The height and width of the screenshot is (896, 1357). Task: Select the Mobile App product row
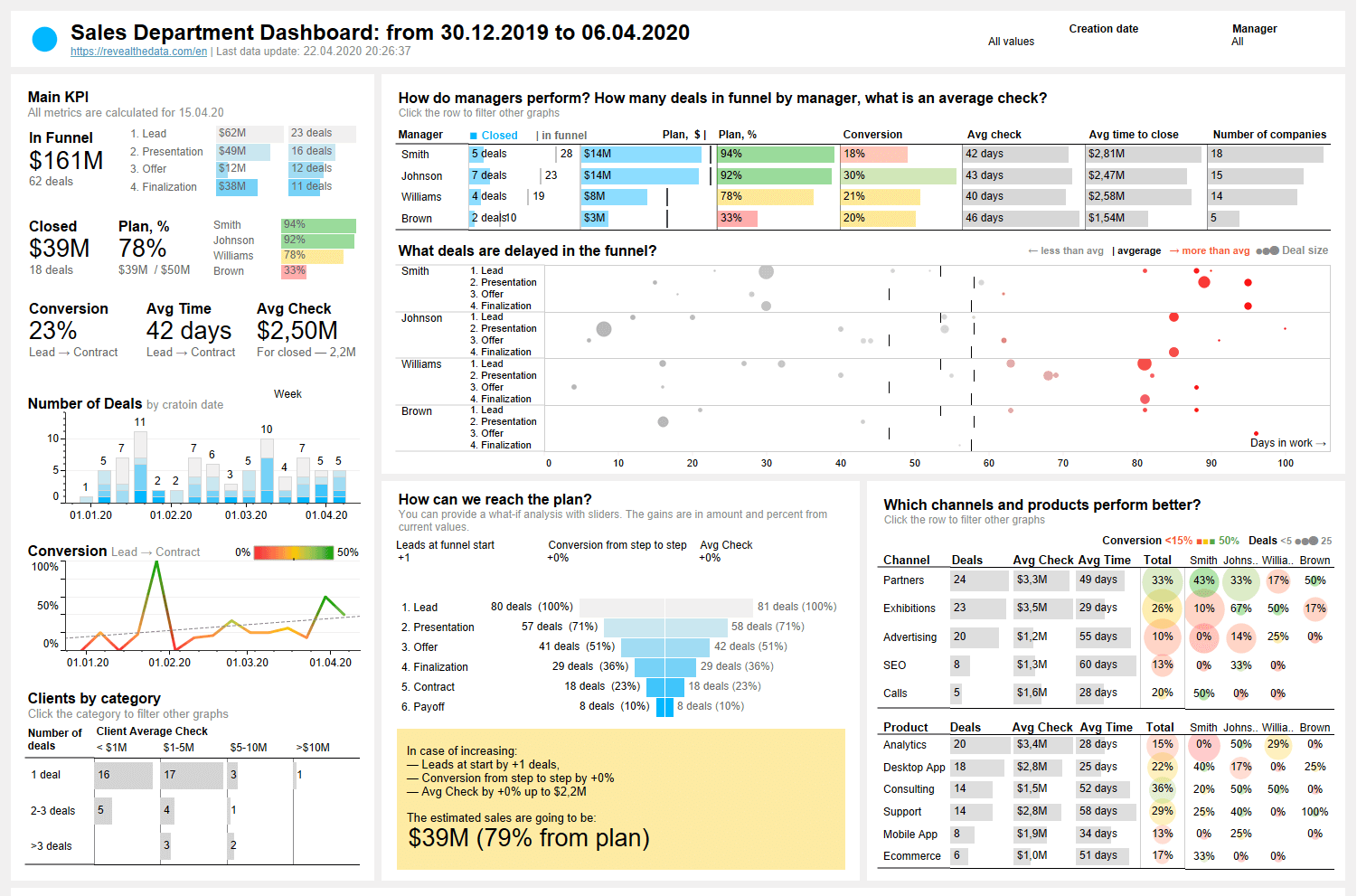pyautogui.click(x=1106, y=835)
